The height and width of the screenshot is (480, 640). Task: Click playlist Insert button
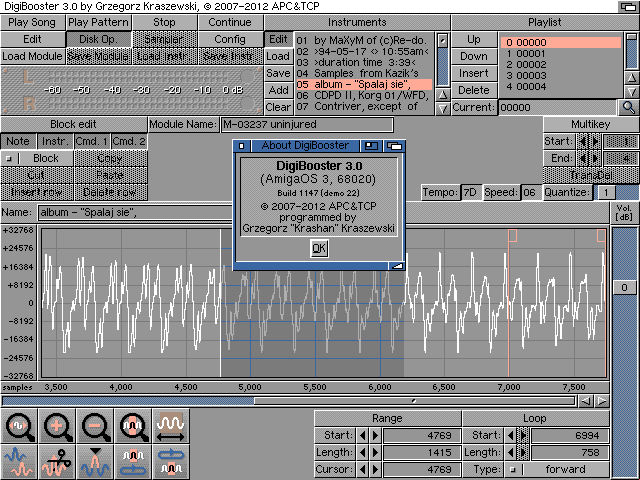click(x=474, y=73)
